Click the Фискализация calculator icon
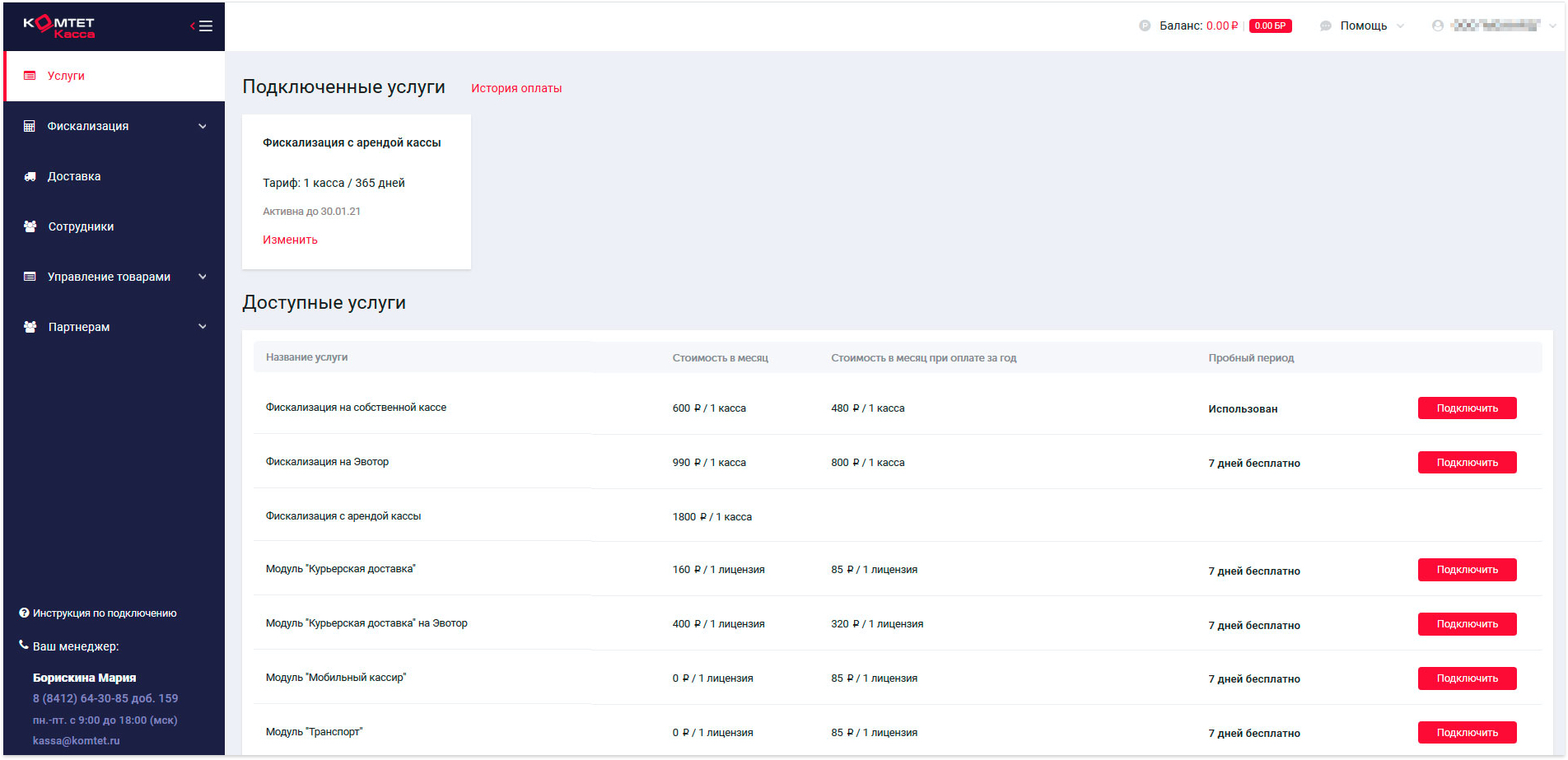 [30, 126]
